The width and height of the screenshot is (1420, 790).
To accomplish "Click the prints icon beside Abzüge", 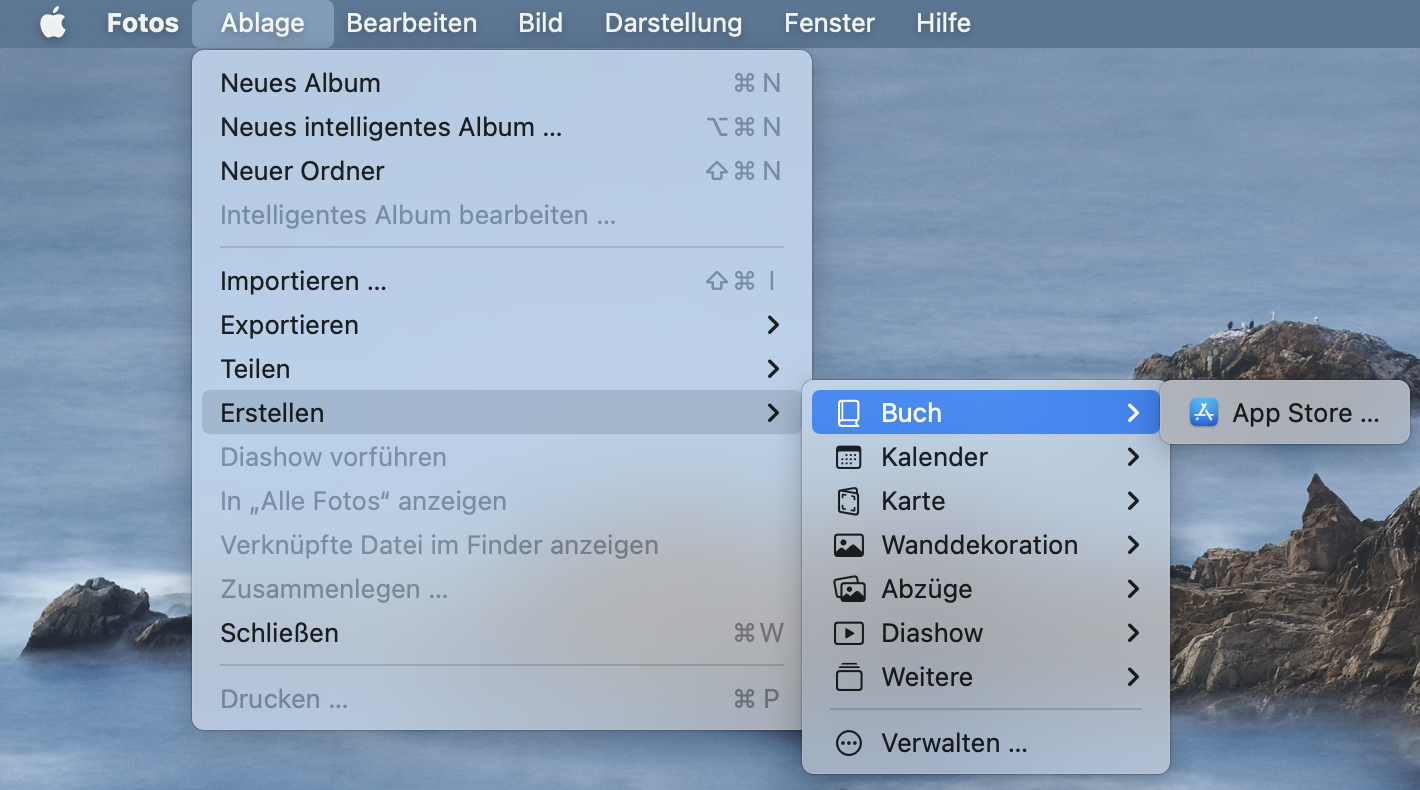I will pyautogui.click(x=848, y=589).
